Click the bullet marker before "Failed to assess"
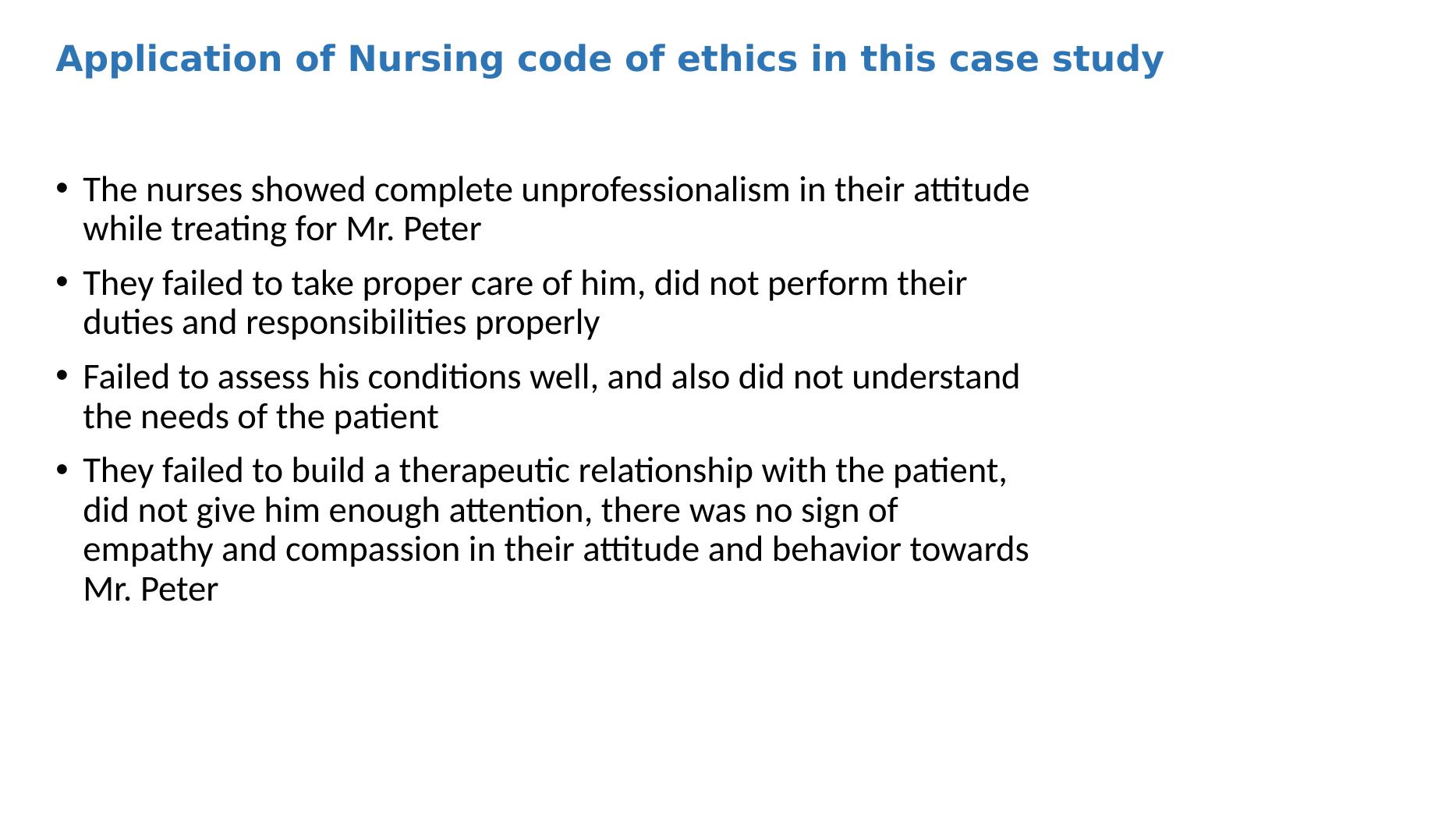1456x819 pixels. (61, 375)
